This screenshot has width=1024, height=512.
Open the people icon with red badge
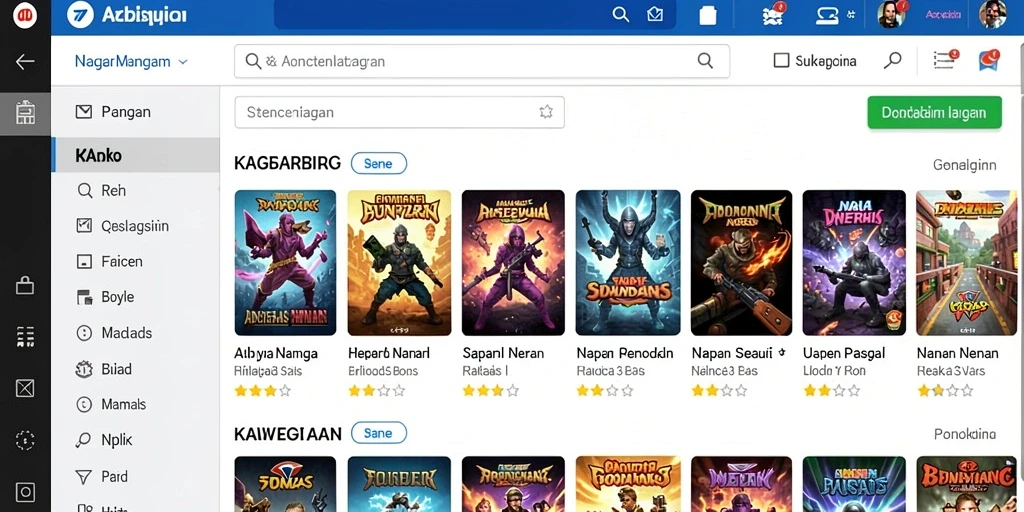773,15
